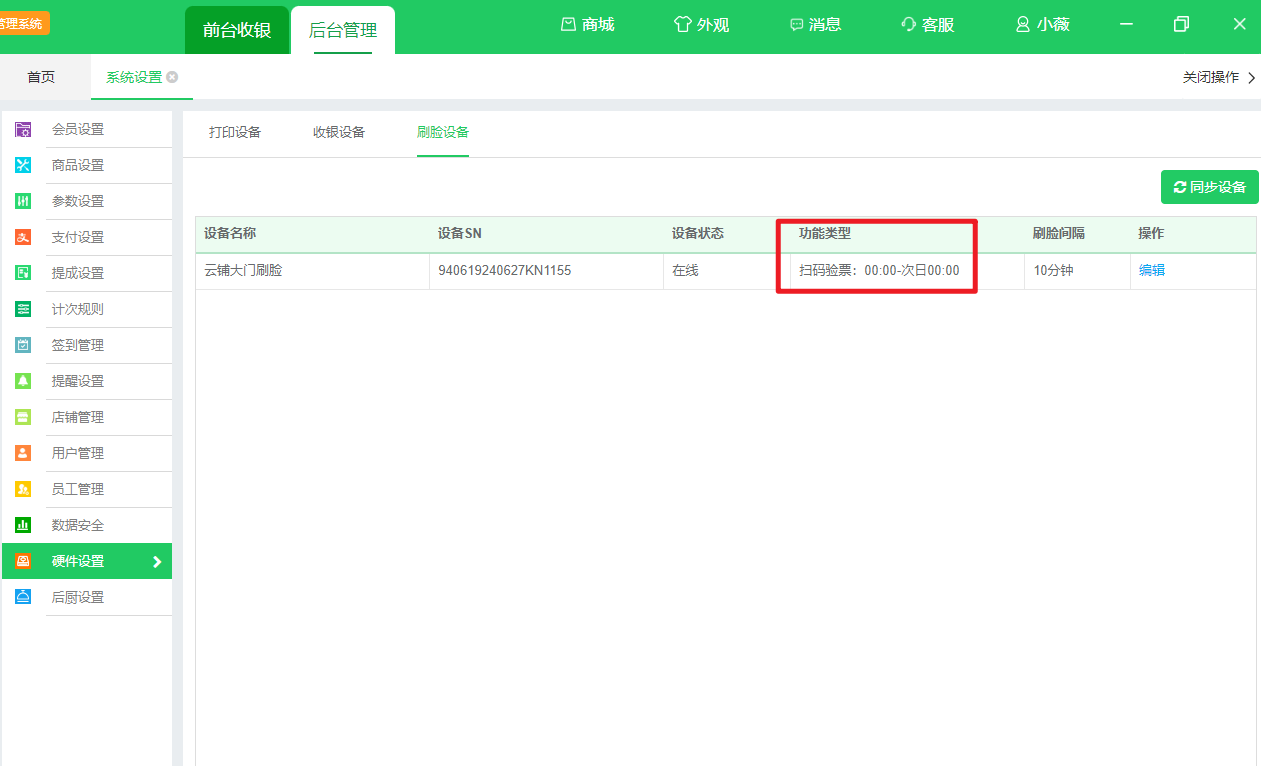The image size is (1261, 766).
Task: Open 数据安全 via its chart icon
Action: click(23, 525)
